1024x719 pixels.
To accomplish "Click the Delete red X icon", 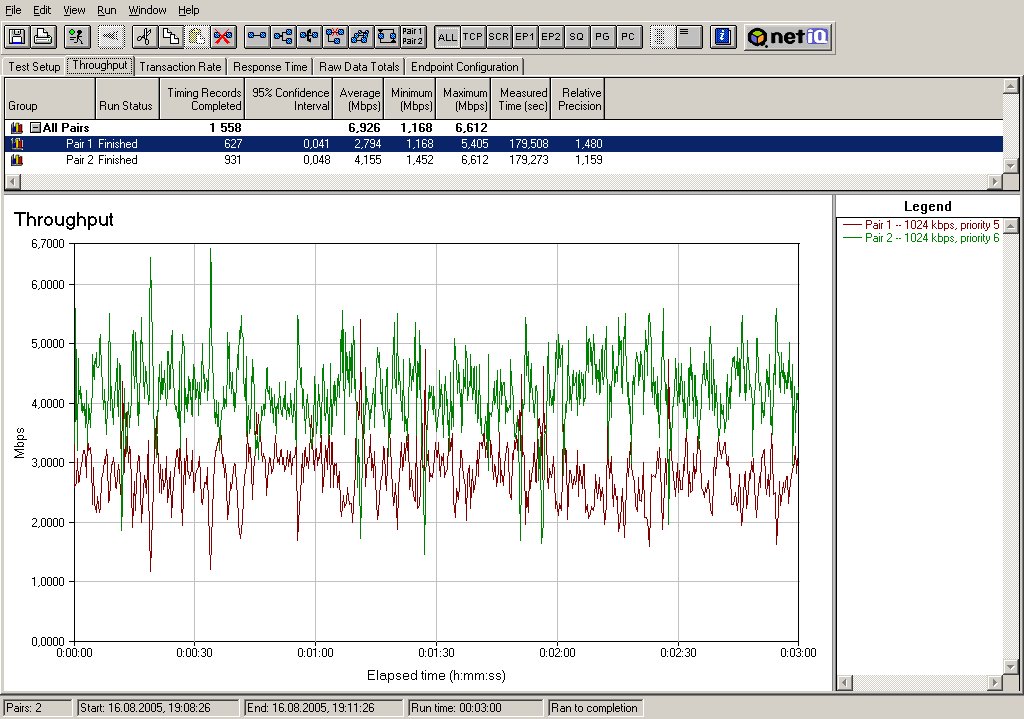I will point(223,37).
